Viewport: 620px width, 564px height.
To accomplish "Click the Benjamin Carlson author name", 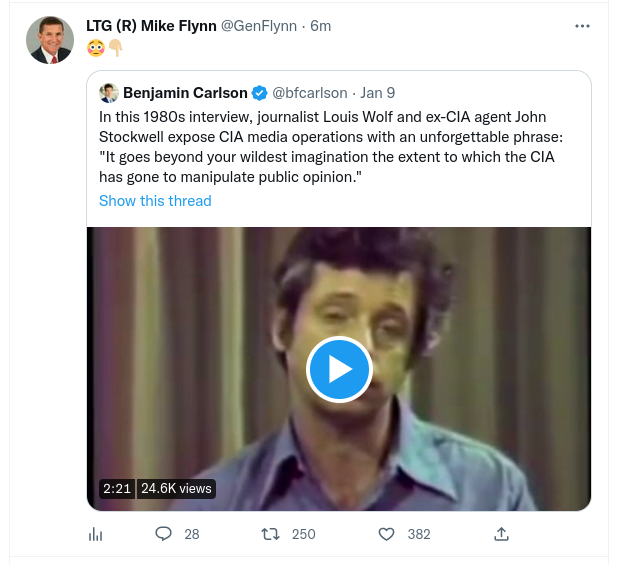I will pos(185,93).
